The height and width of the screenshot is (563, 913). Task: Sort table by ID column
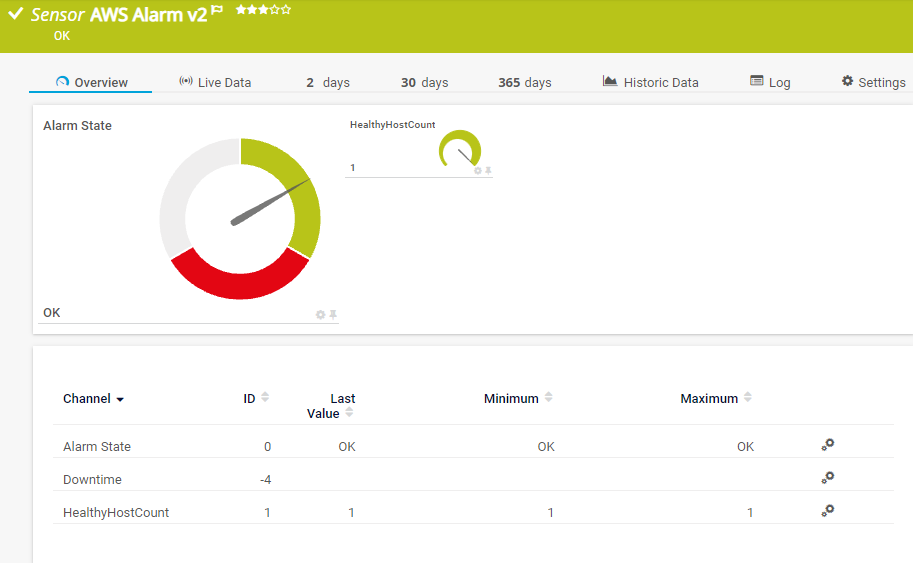264,398
